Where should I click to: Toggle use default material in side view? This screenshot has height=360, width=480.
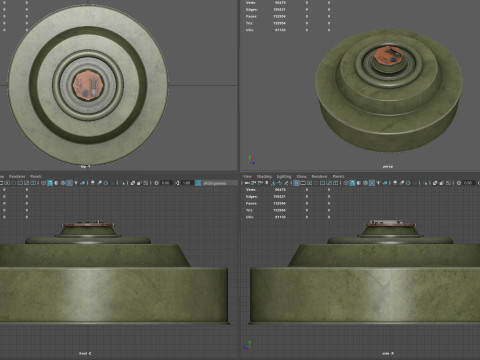359,183
